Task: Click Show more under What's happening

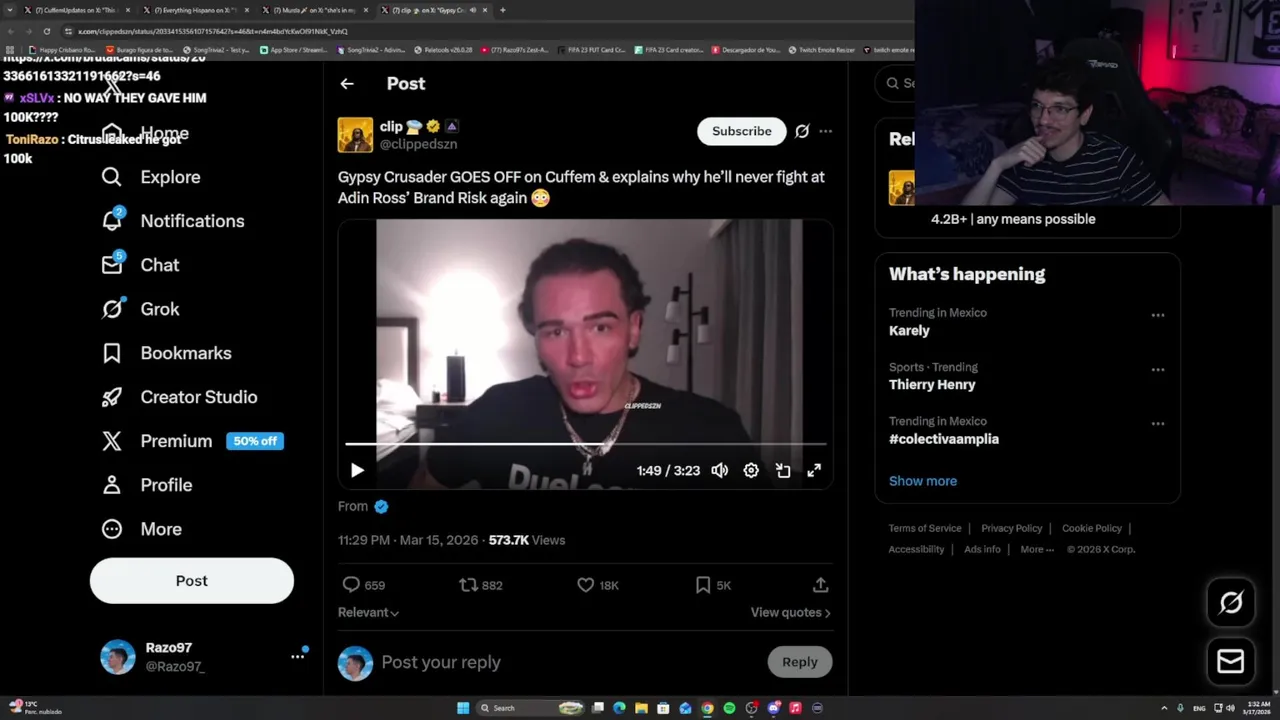Action: click(x=923, y=481)
